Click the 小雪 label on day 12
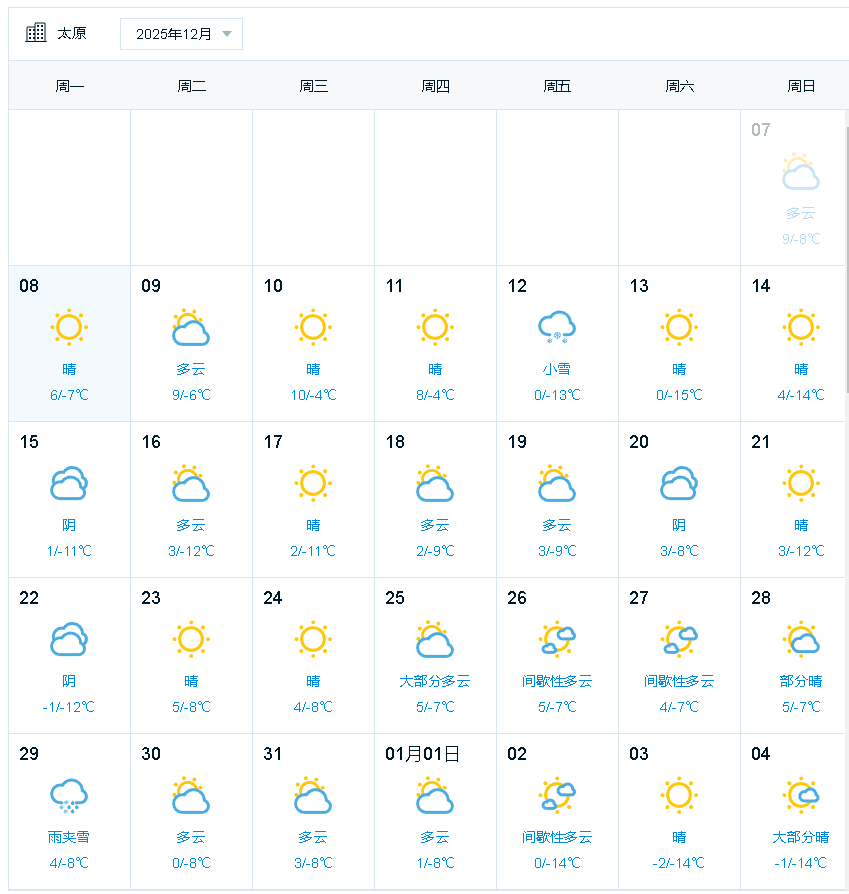Image resolution: width=849 pixels, height=894 pixels. click(x=557, y=369)
